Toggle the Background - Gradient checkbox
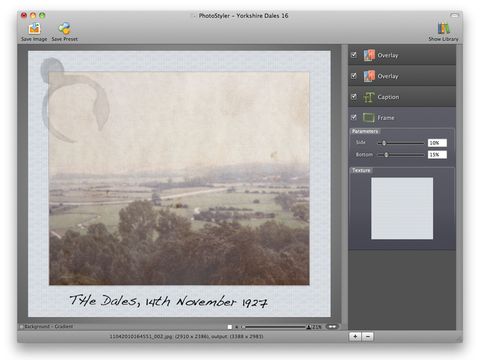Screen dimensions: 480x360 click(22, 327)
